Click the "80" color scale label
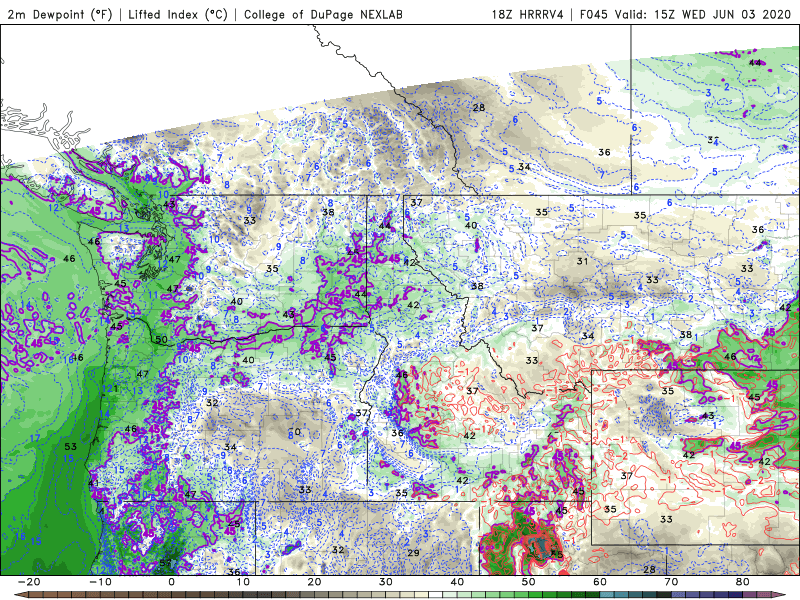 [x=743, y=582]
